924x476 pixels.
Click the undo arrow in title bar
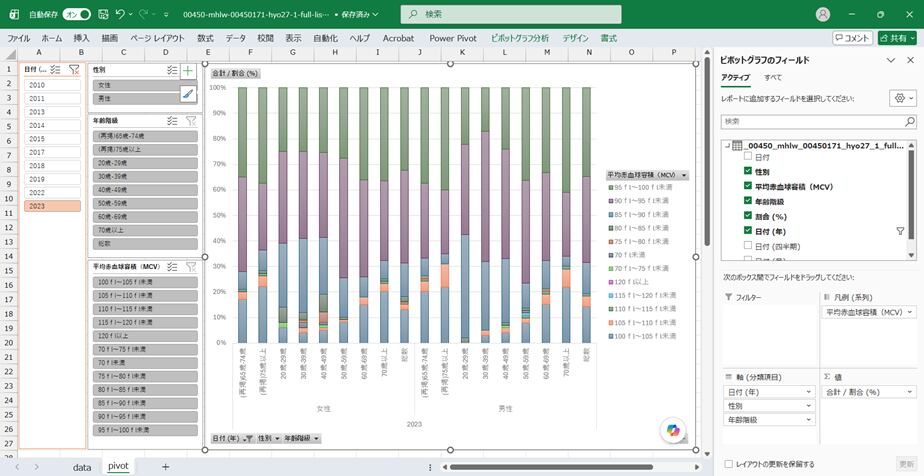[120, 14]
